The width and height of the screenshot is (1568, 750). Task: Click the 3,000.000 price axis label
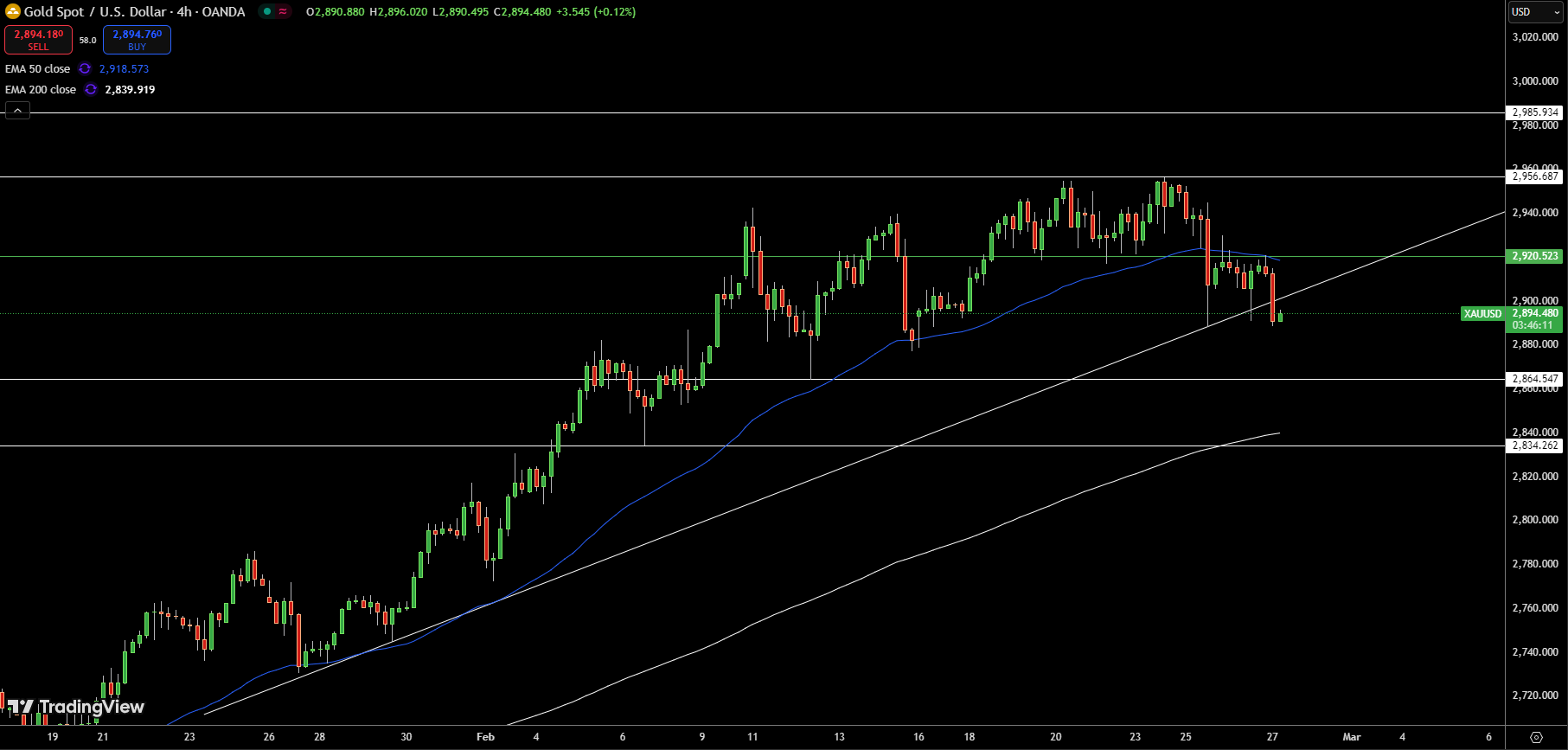tap(1535, 81)
